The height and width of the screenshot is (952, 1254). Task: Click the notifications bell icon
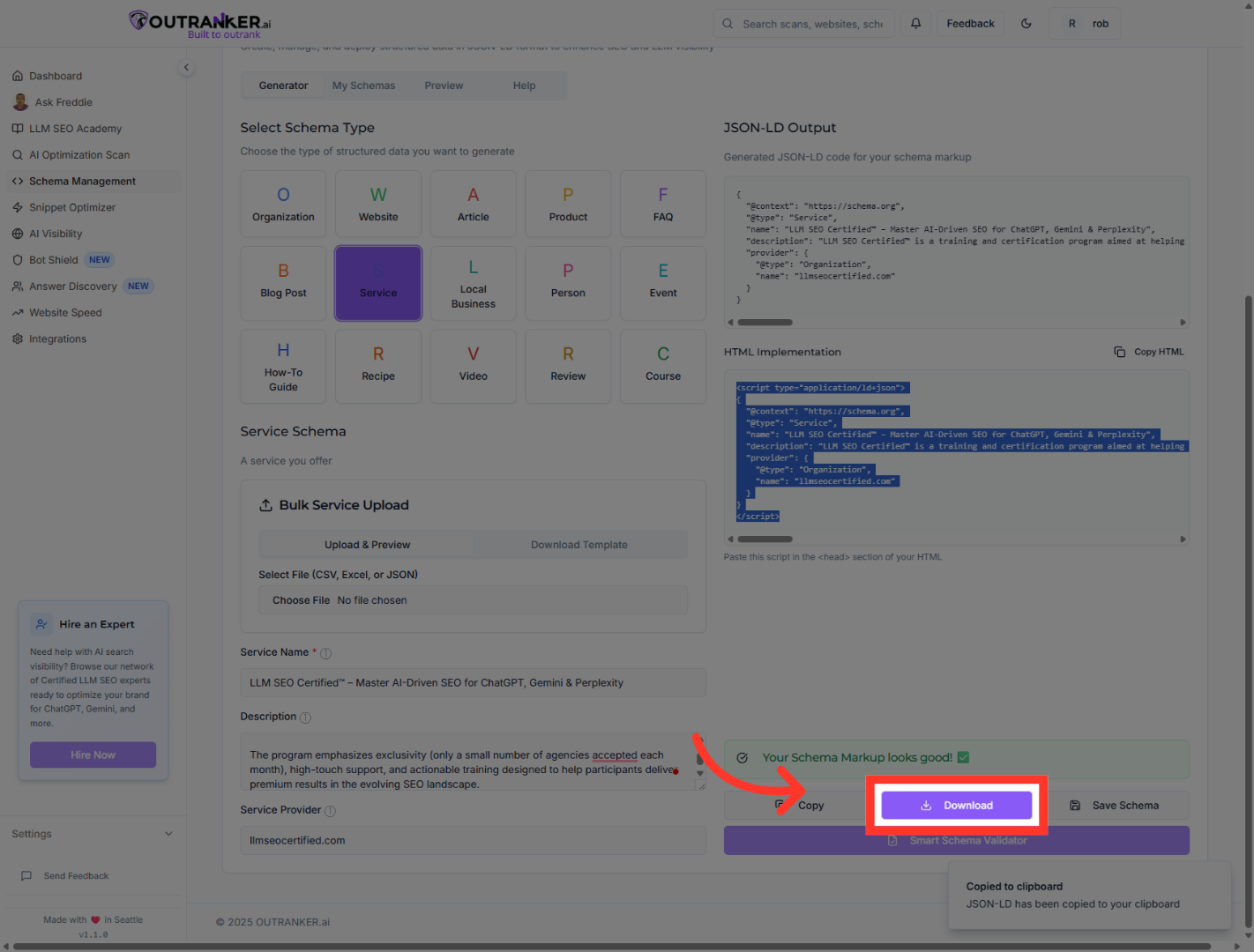[x=915, y=24]
